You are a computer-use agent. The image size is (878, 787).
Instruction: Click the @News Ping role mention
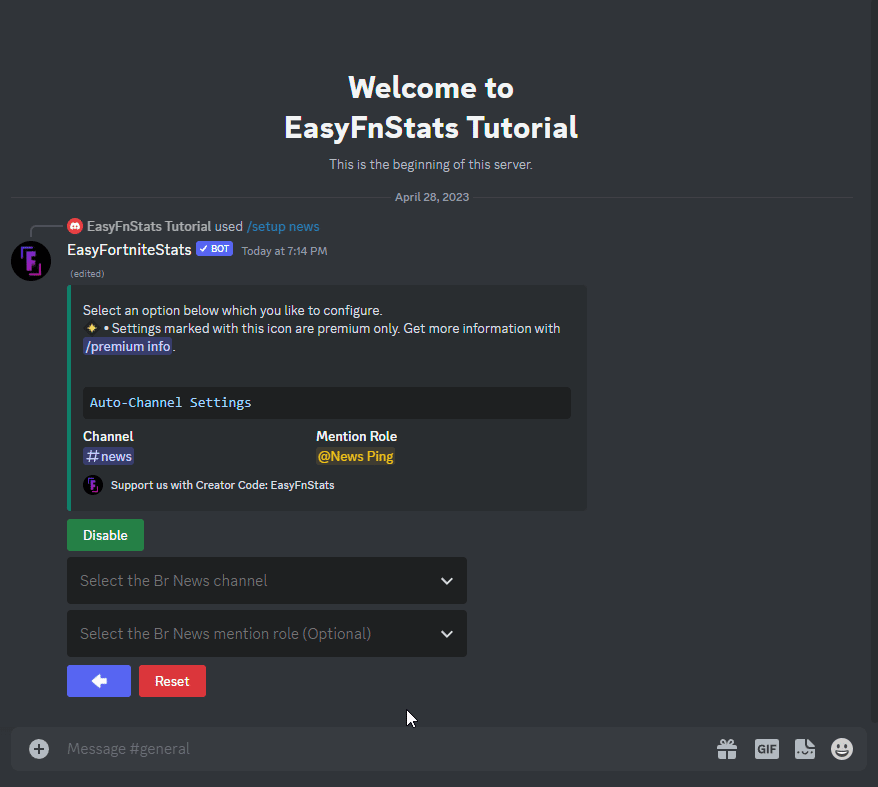[355, 457]
